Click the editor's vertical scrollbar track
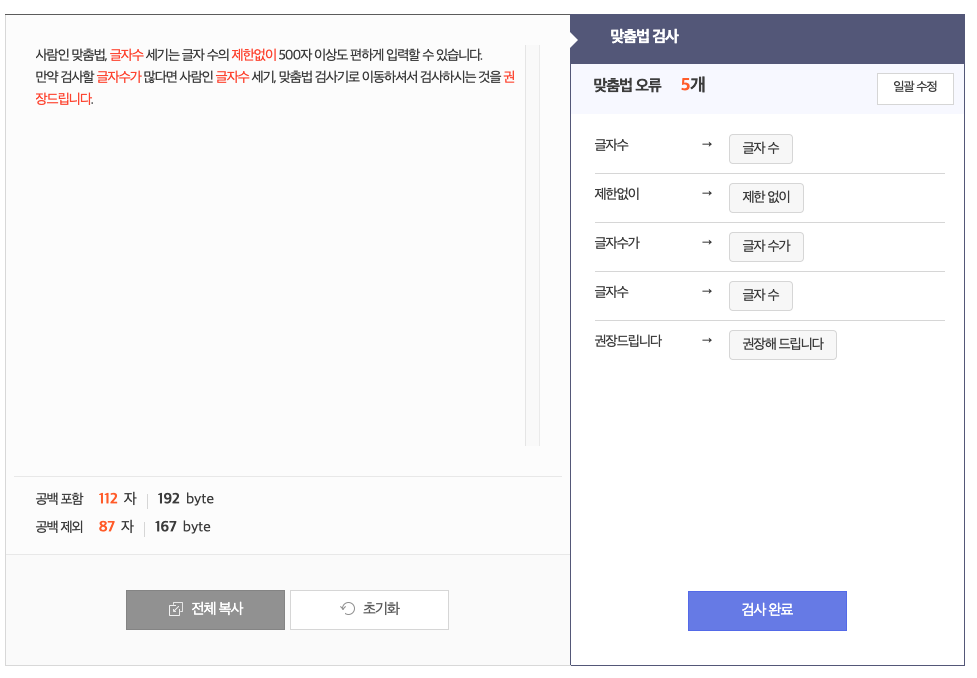This screenshot has height=678, width=977. pyautogui.click(x=532, y=245)
